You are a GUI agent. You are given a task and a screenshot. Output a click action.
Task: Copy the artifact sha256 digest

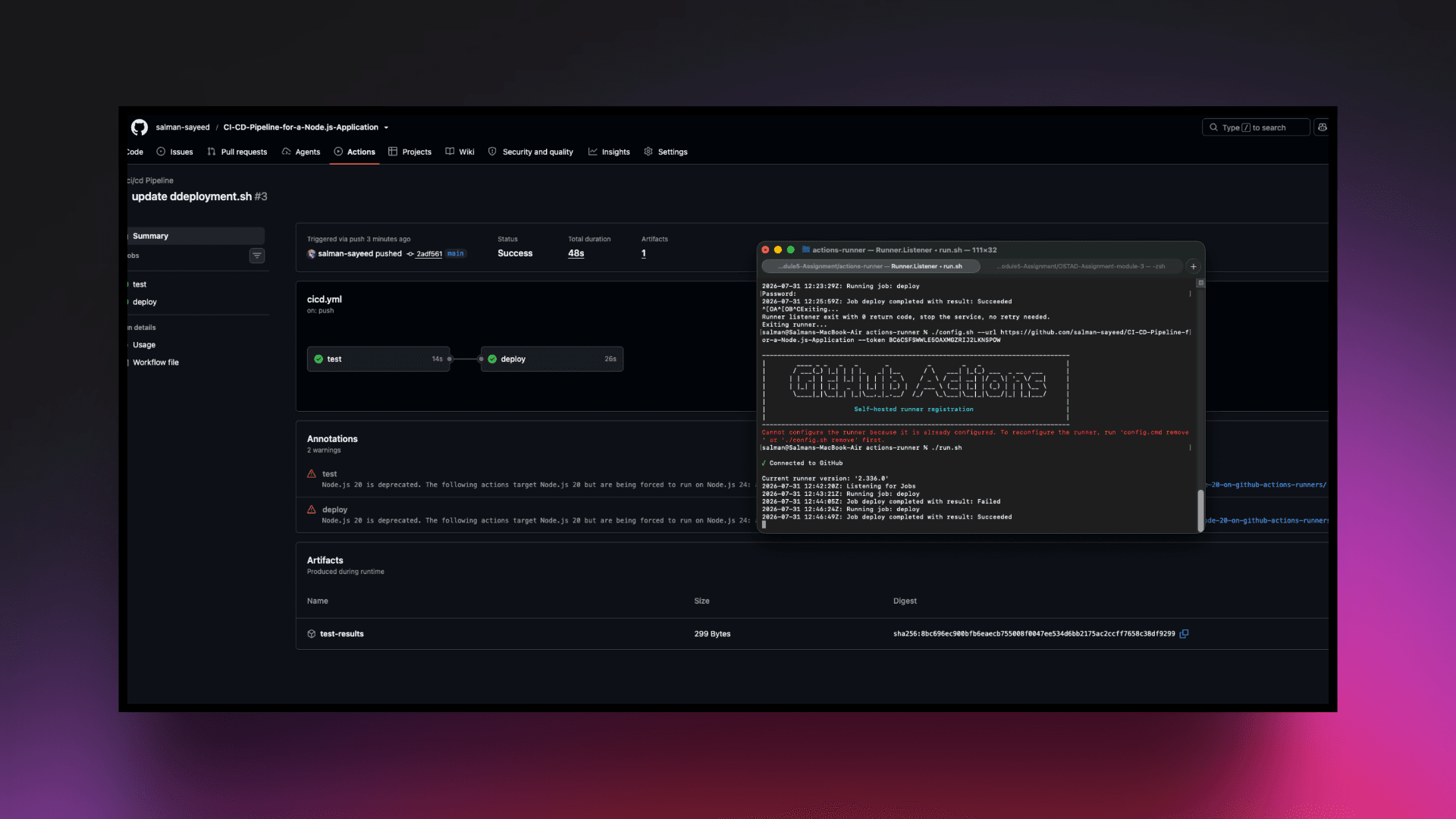pyautogui.click(x=1185, y=634)
